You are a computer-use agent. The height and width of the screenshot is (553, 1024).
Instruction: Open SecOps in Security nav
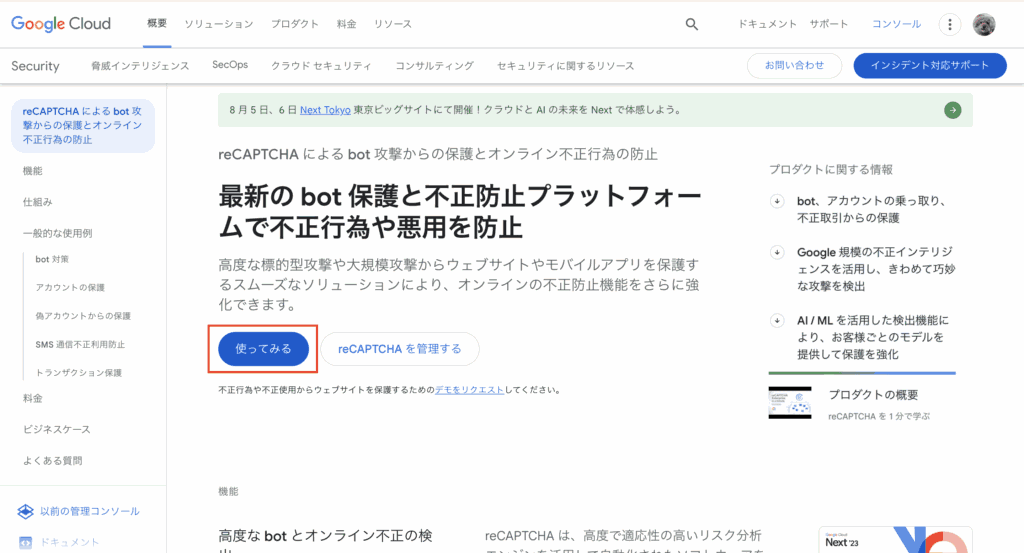click(x=230, y=65)
